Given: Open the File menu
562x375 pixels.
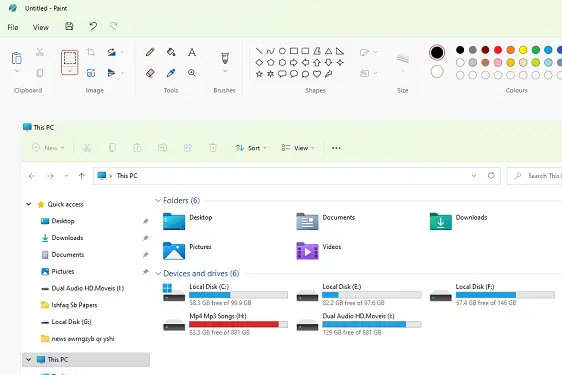Looking at the screenshot, I should [x=13, y=27].
